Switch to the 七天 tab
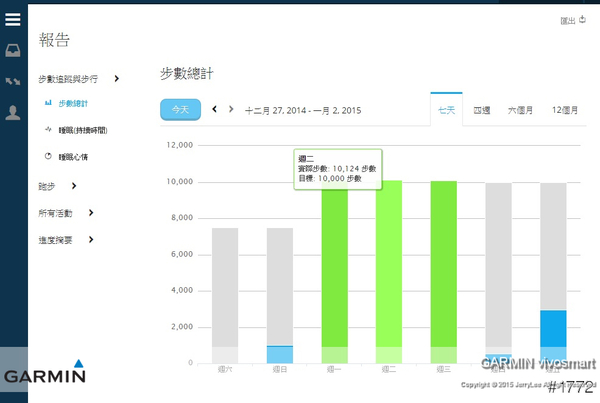 tap(445, 110)
